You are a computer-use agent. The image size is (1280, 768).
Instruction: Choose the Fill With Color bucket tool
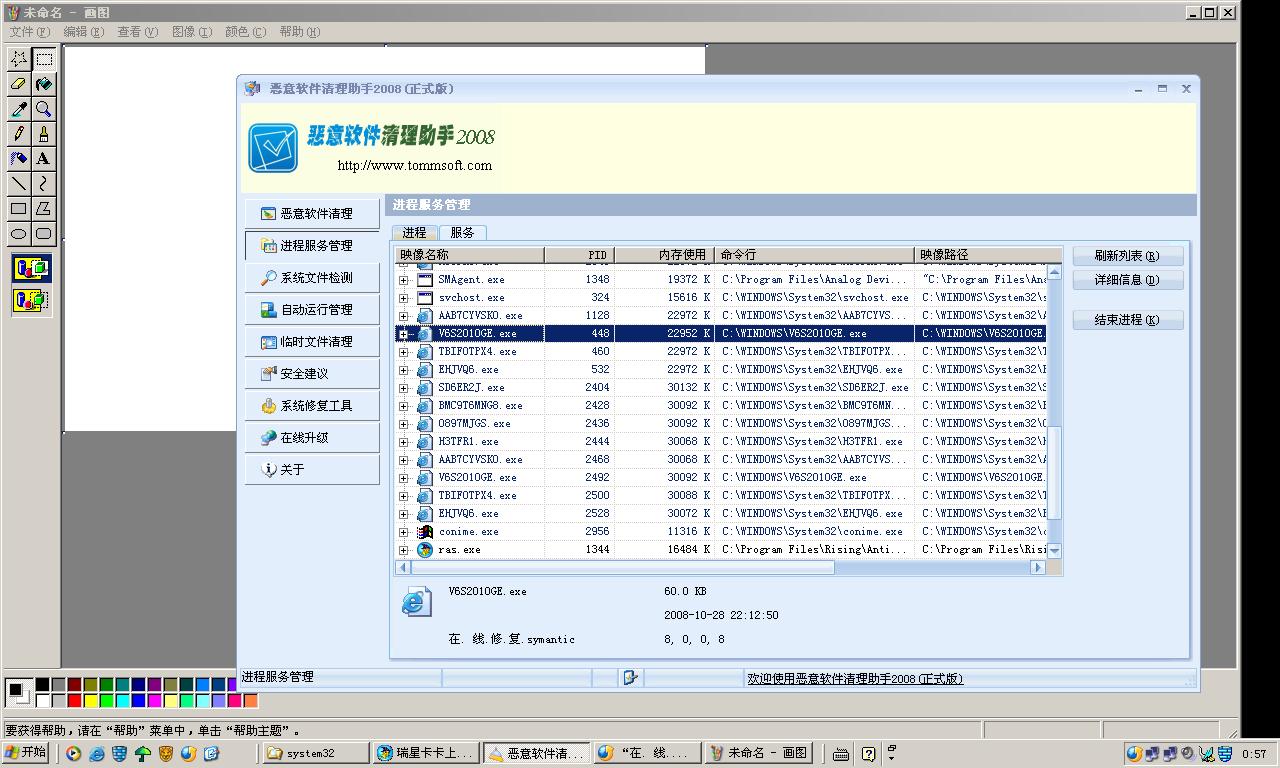(x=44, y=84)
